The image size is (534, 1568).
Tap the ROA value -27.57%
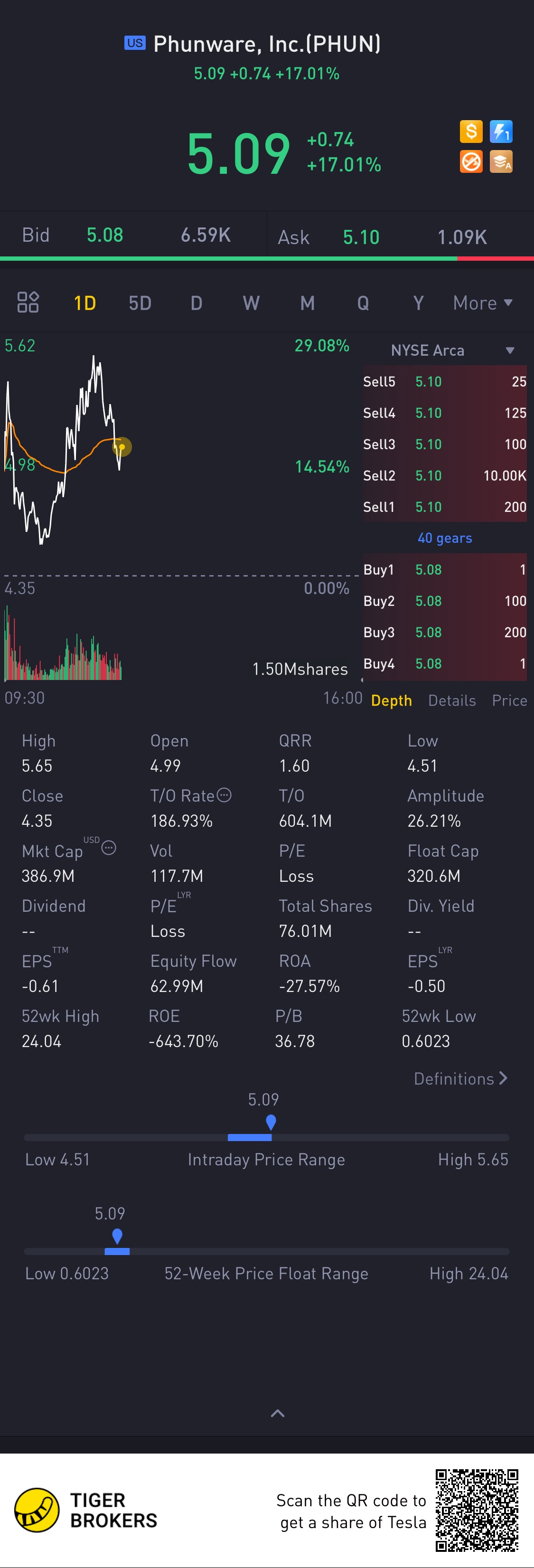[x=309, y=986]
